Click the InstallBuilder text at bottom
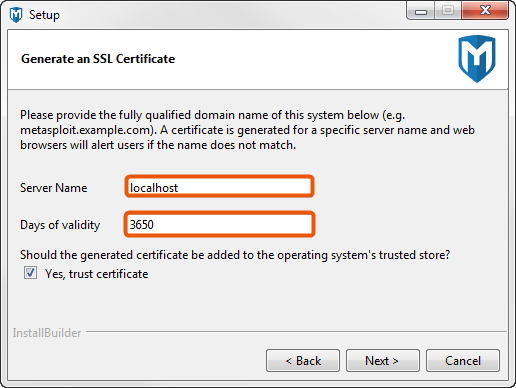Image resolution: width=516 pixels, height=388 pixels. click(x=47, y=333)
